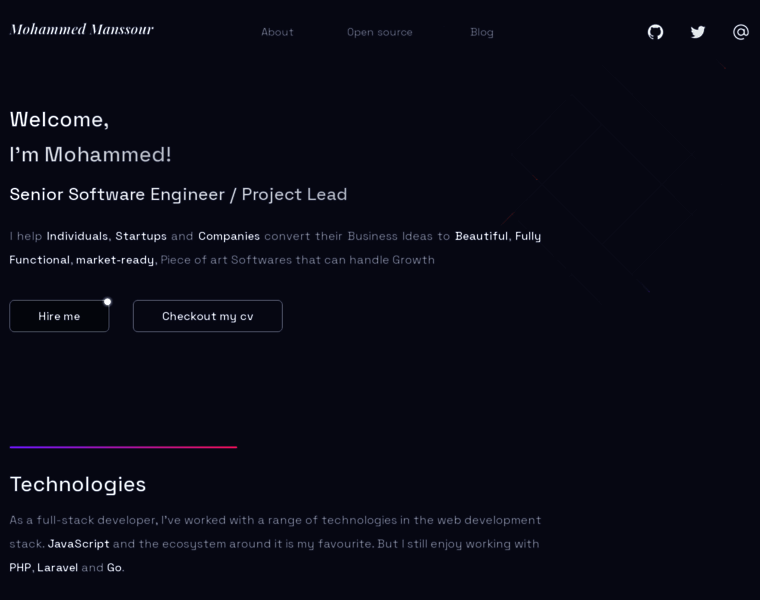760x600 pixels.
Task: Click the highlighted word Companies
Action: pyautogui.click(x=229, y=236)
